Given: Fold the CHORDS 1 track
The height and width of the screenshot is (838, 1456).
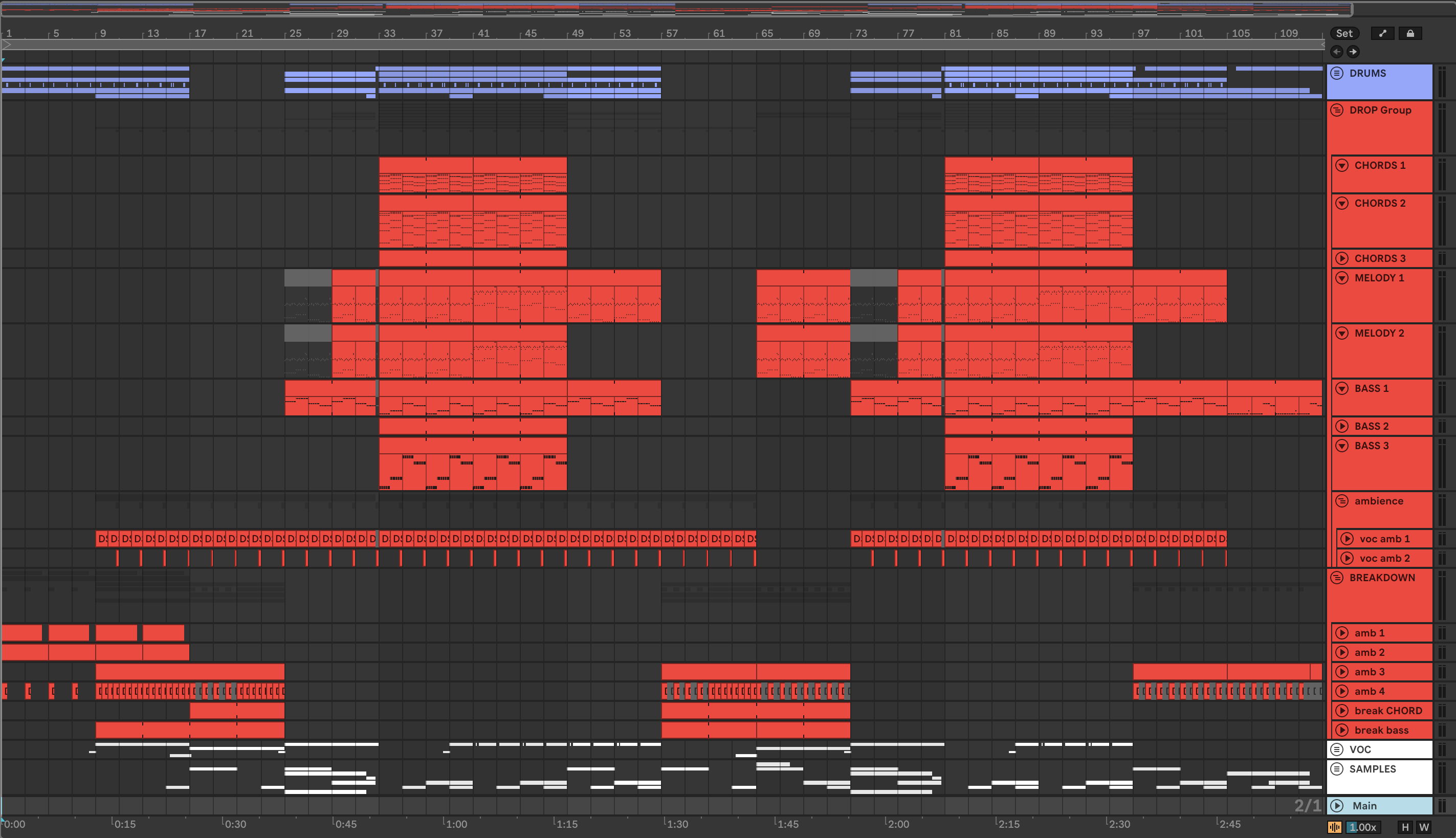Looking at the screenshot, I should 1341,165.
